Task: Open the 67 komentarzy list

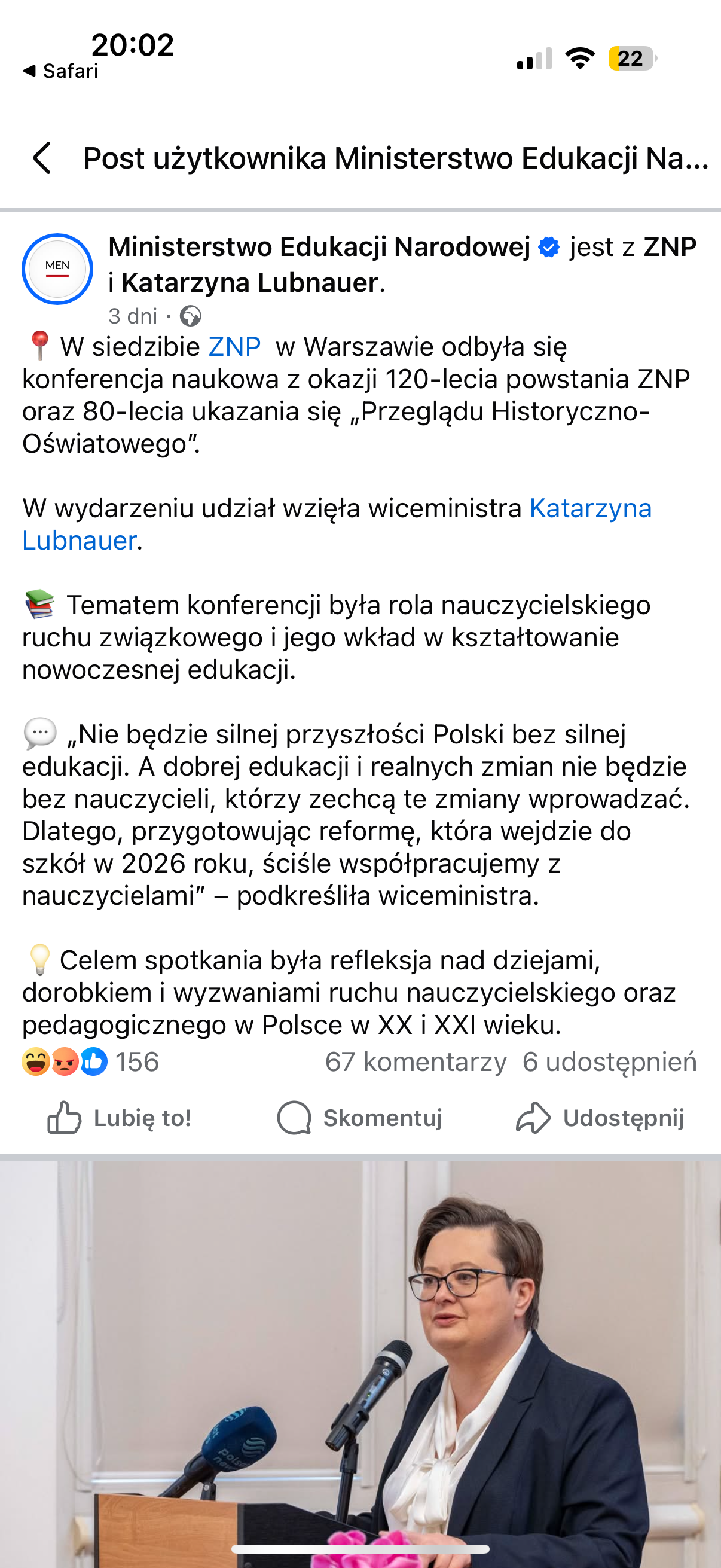Action: [416, 1062]
